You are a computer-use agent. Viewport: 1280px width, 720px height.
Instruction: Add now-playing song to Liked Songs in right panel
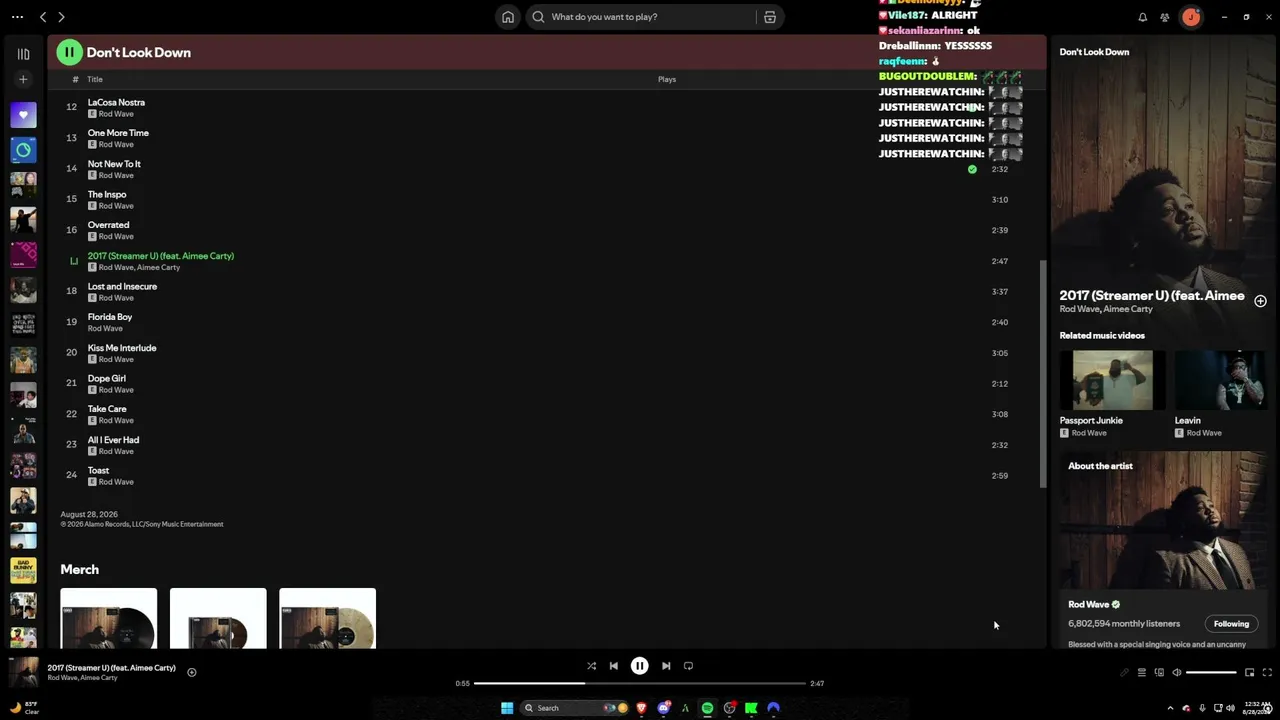[x=1260, y=301]
